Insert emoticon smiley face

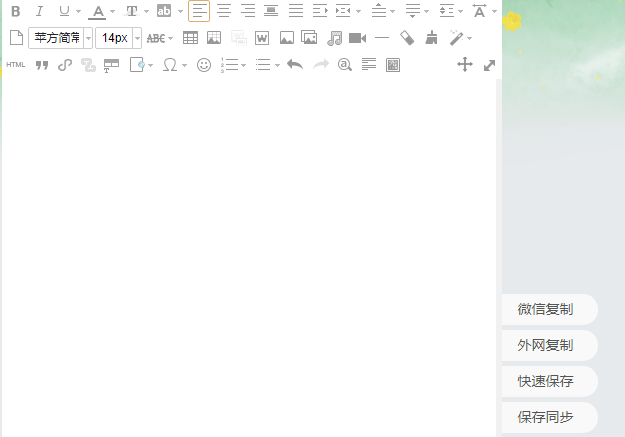204,65
